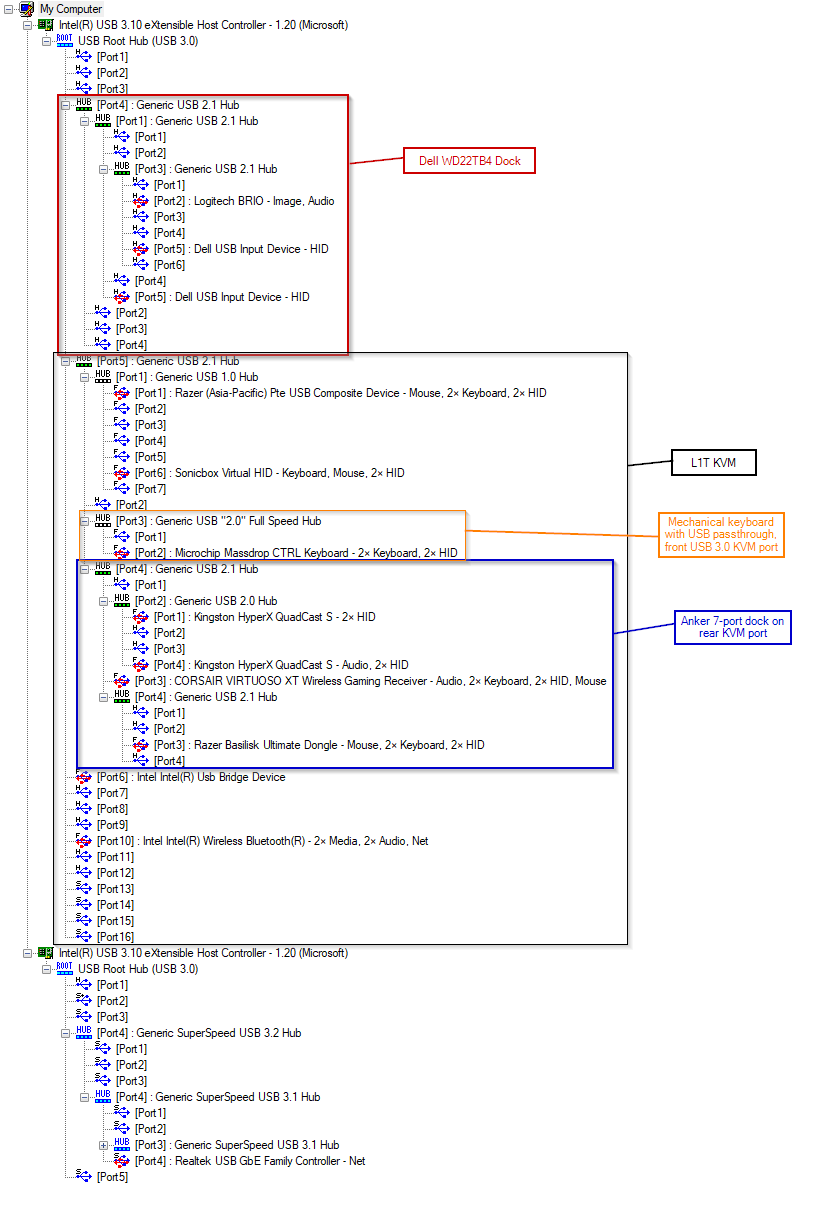Collapse the My Computer root node
The image size is (821, 1216).
pyautogui.click(x=8, y=9)
